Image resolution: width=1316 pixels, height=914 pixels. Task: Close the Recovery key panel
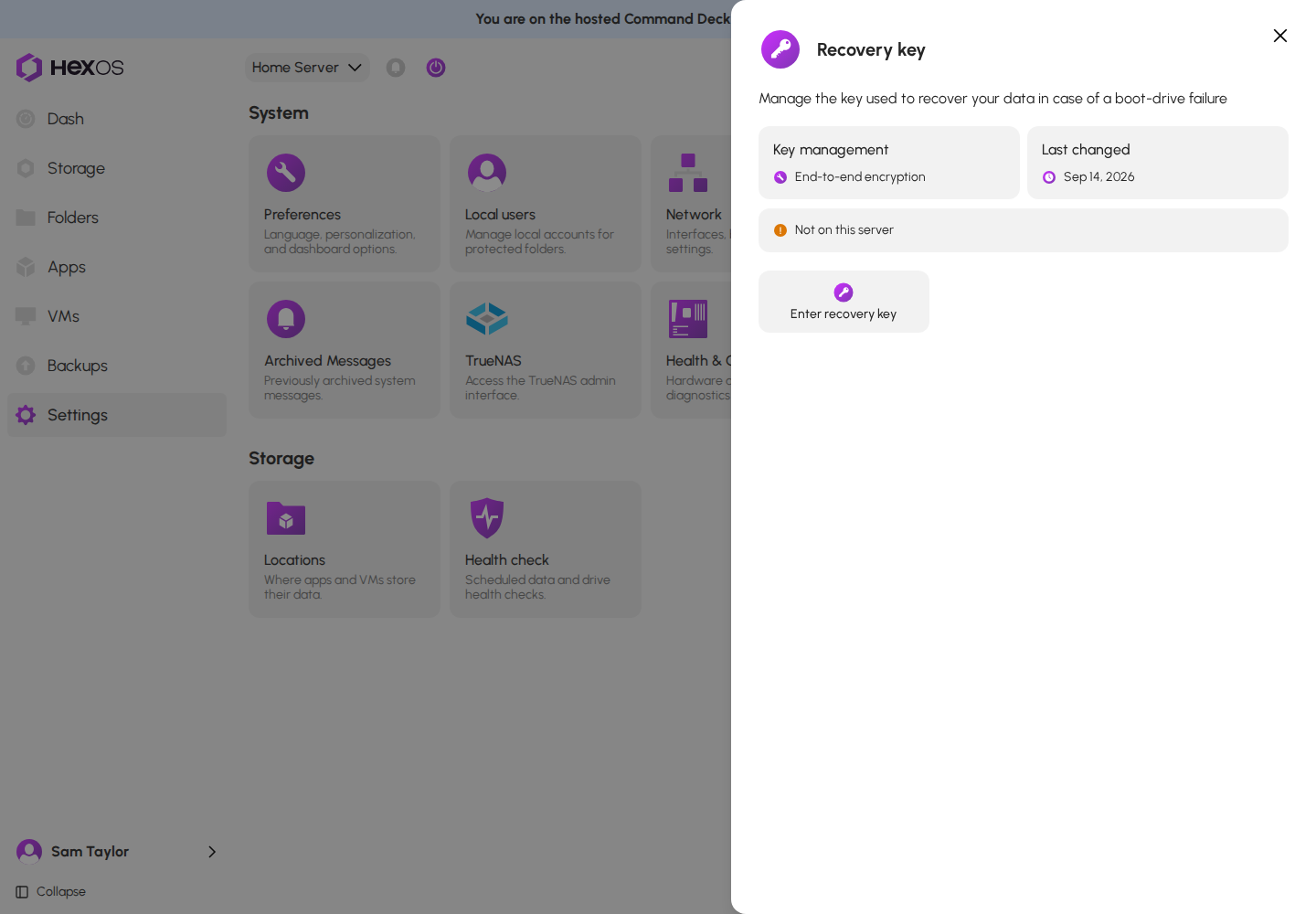(x=1280, y=36)
